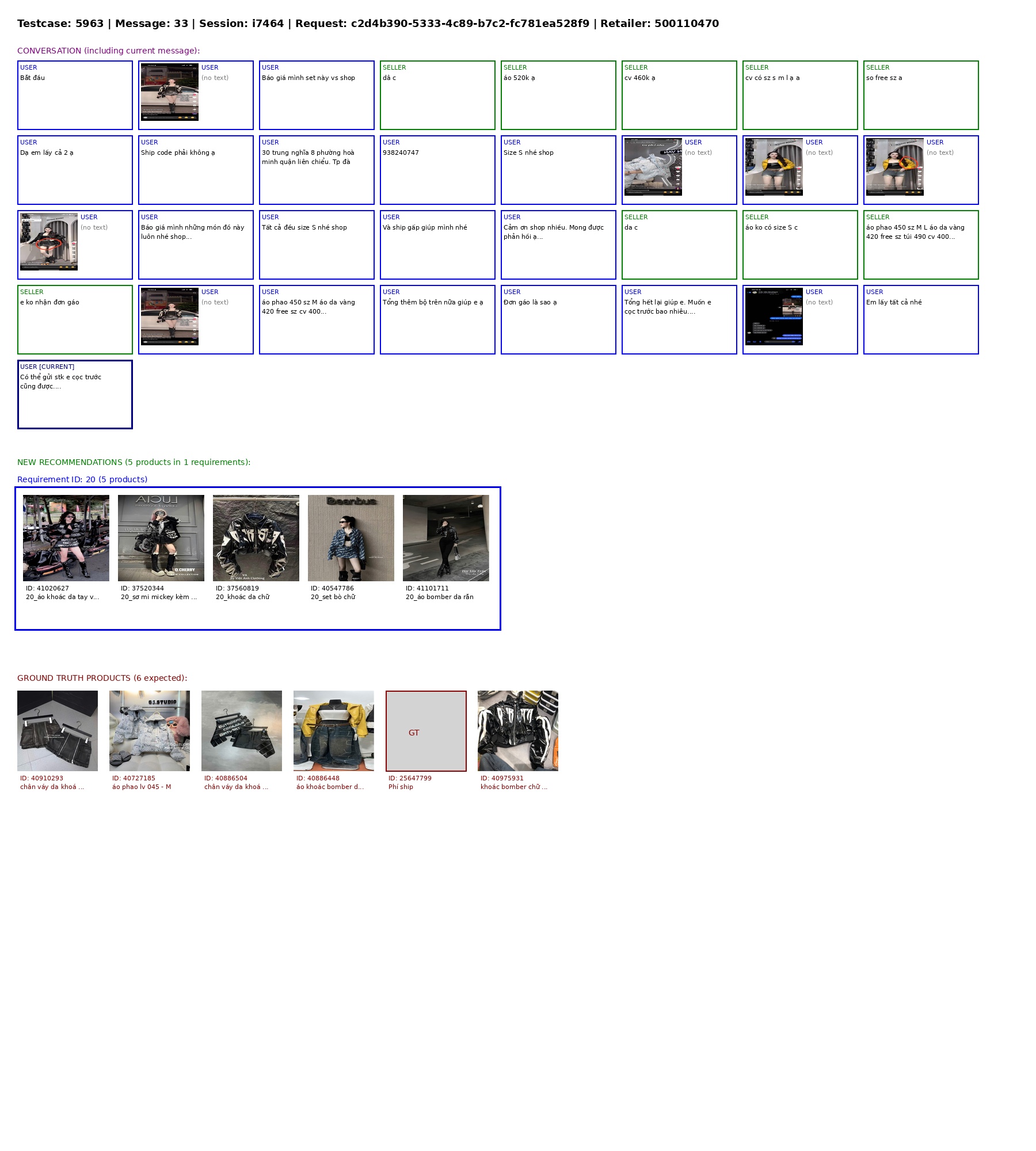Select the 'Ship code phải không ạ' message
Screen dimensions: 1036x1151
coord(196,170)
